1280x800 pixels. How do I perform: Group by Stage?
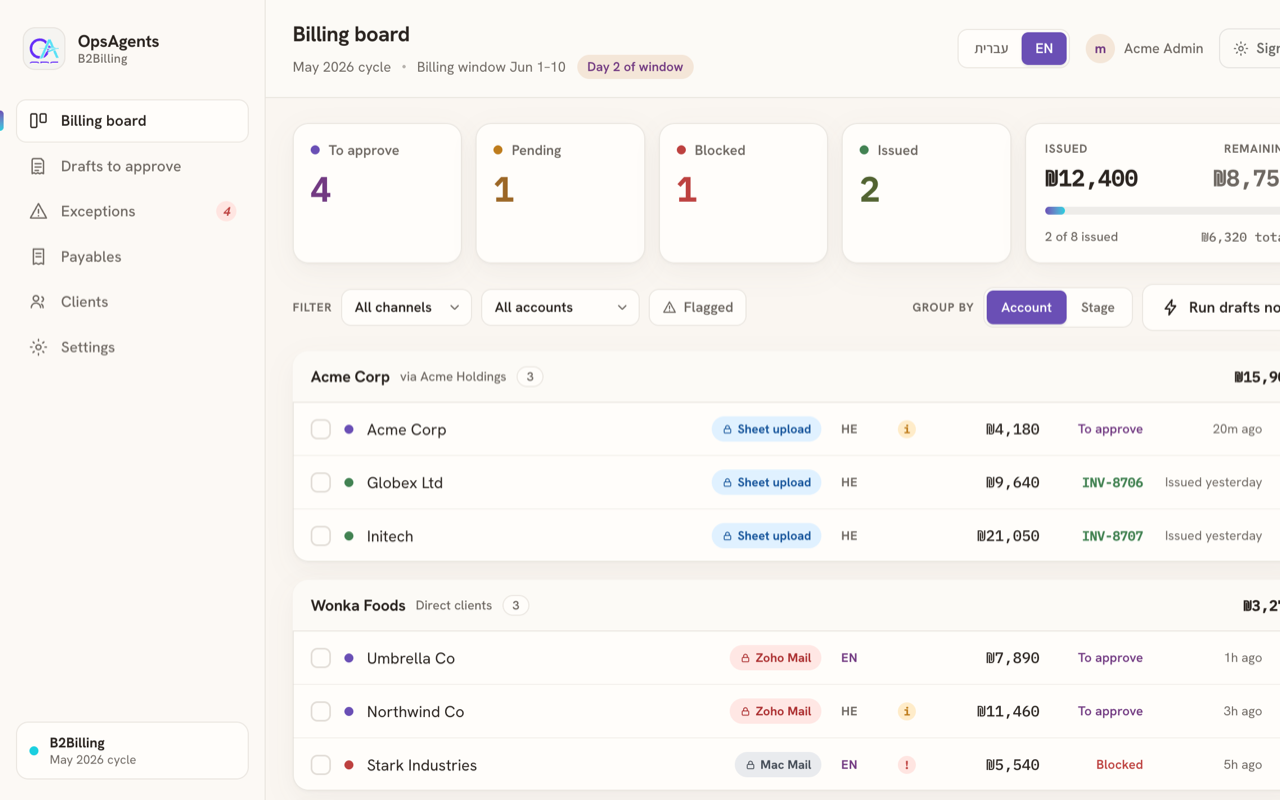click(1097, 308)
